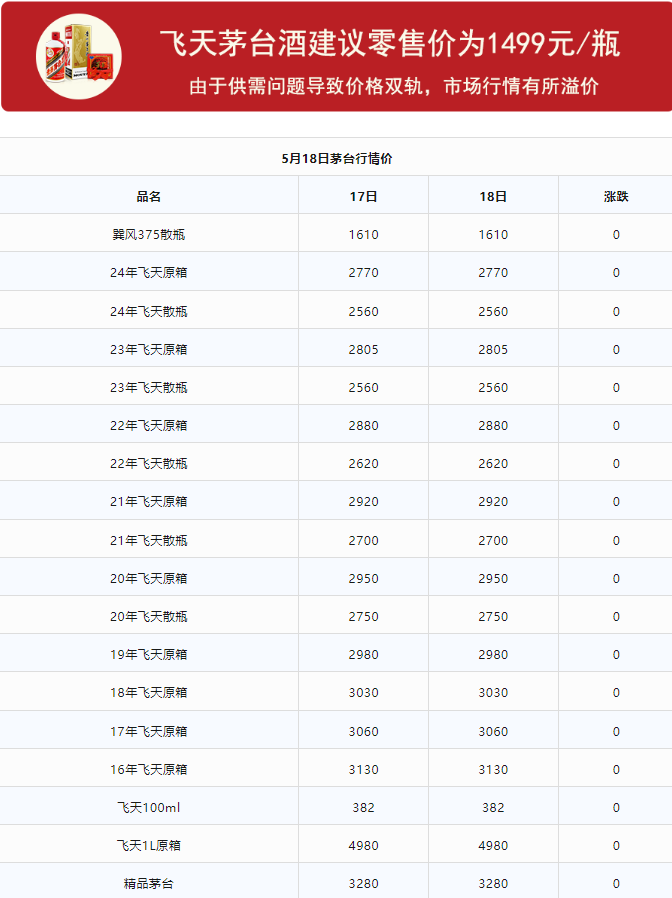
Task: Click 18日 price 2920 for 21年飞天原箱
Action: pos(493,502)
